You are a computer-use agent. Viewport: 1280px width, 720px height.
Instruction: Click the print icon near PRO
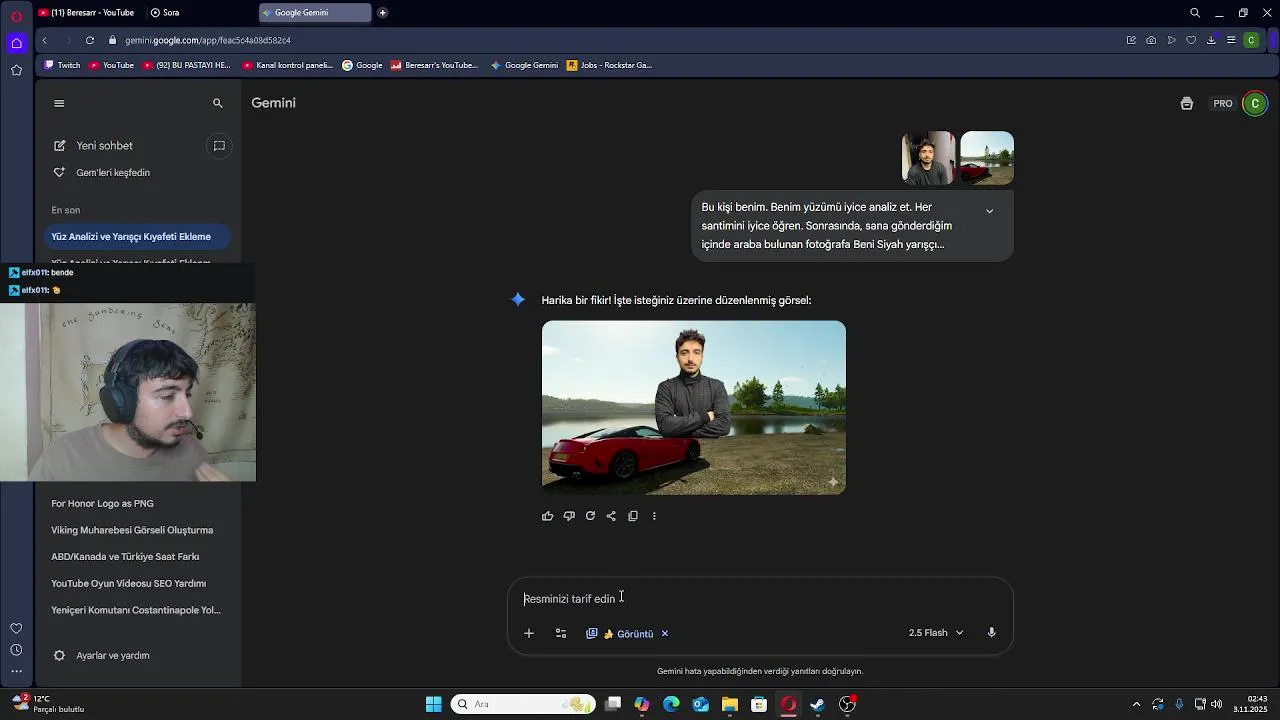click(x=1187, y=104)
